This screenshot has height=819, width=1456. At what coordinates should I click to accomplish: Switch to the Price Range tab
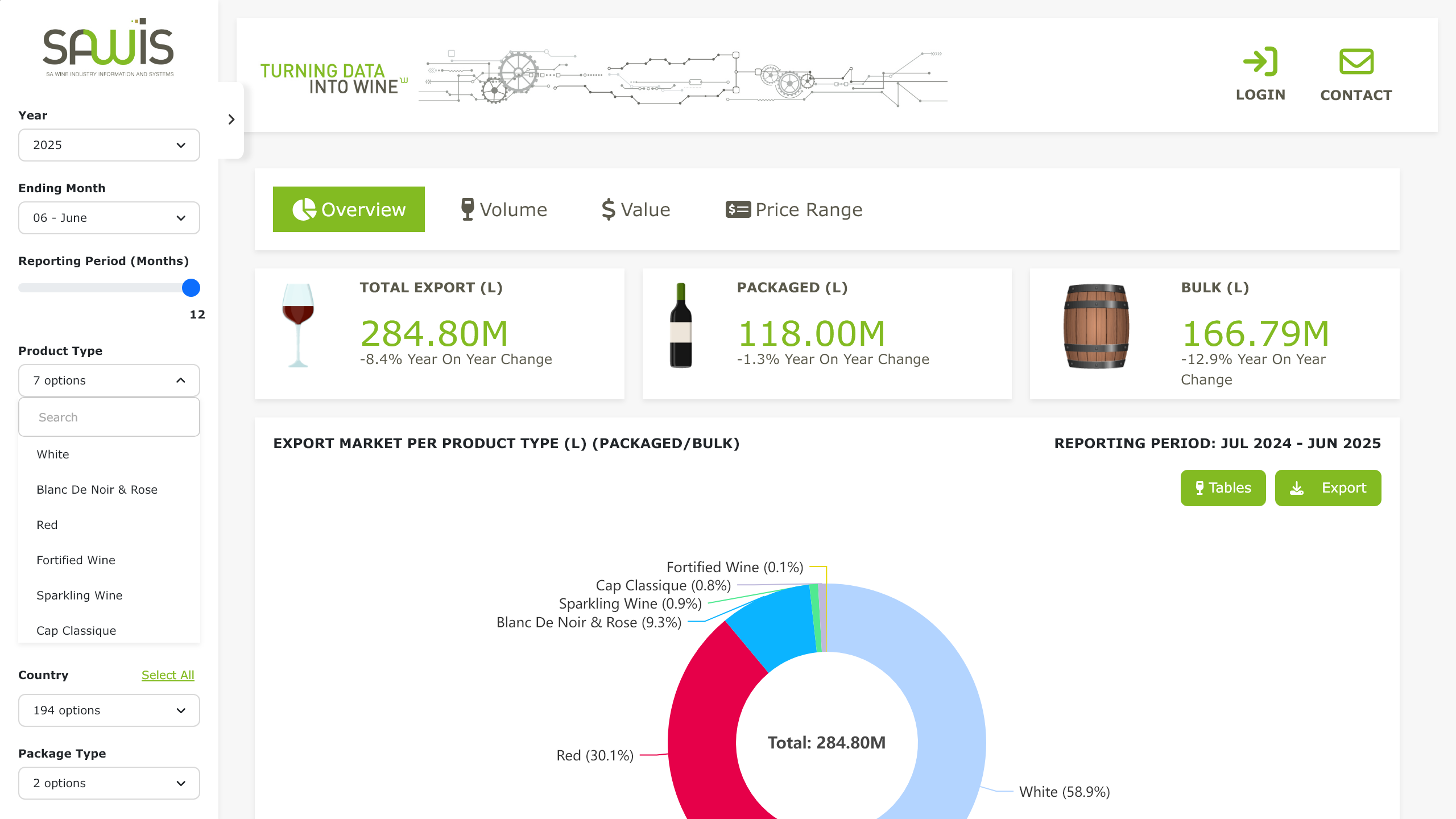point(794,209)
